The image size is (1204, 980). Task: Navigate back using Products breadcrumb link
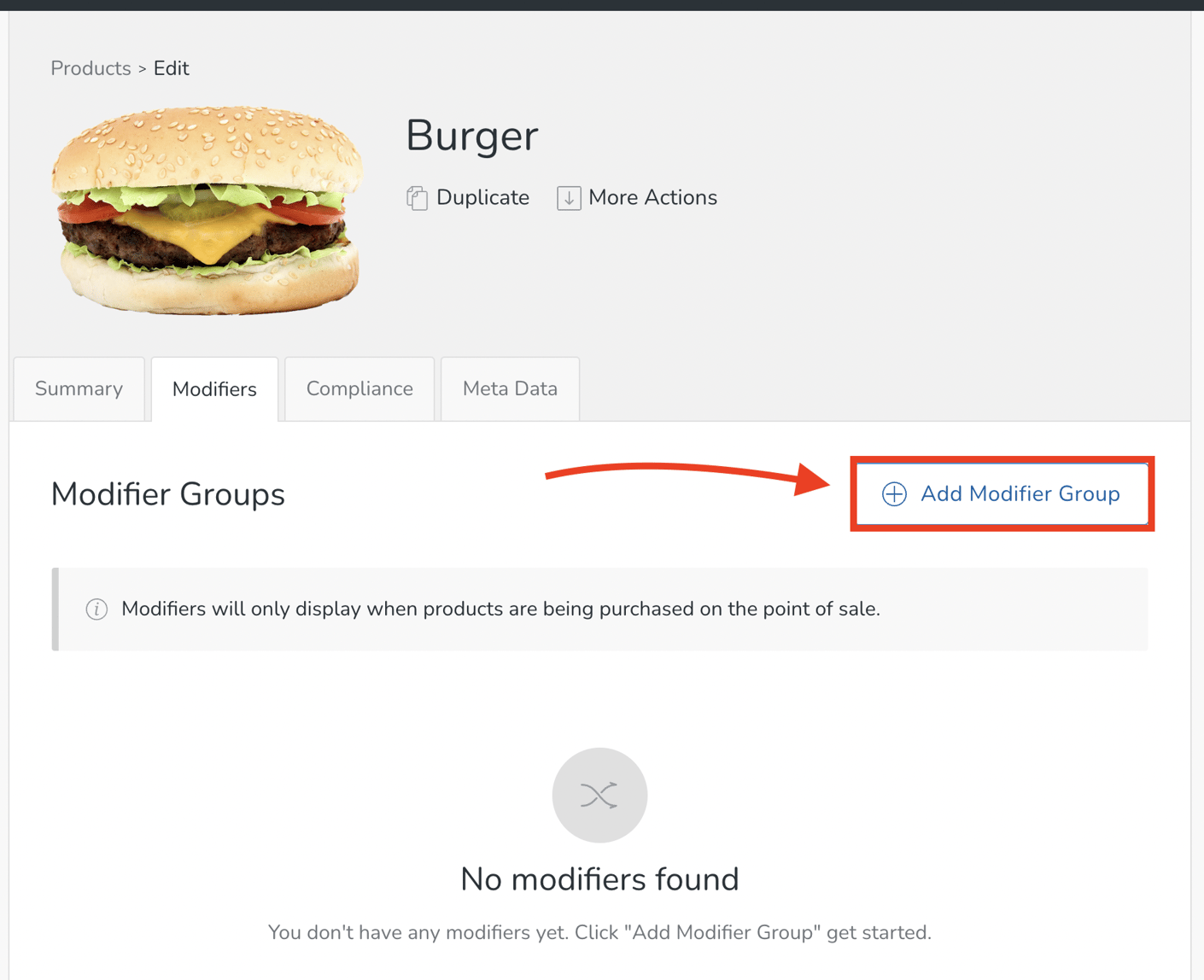coord(90,68)
